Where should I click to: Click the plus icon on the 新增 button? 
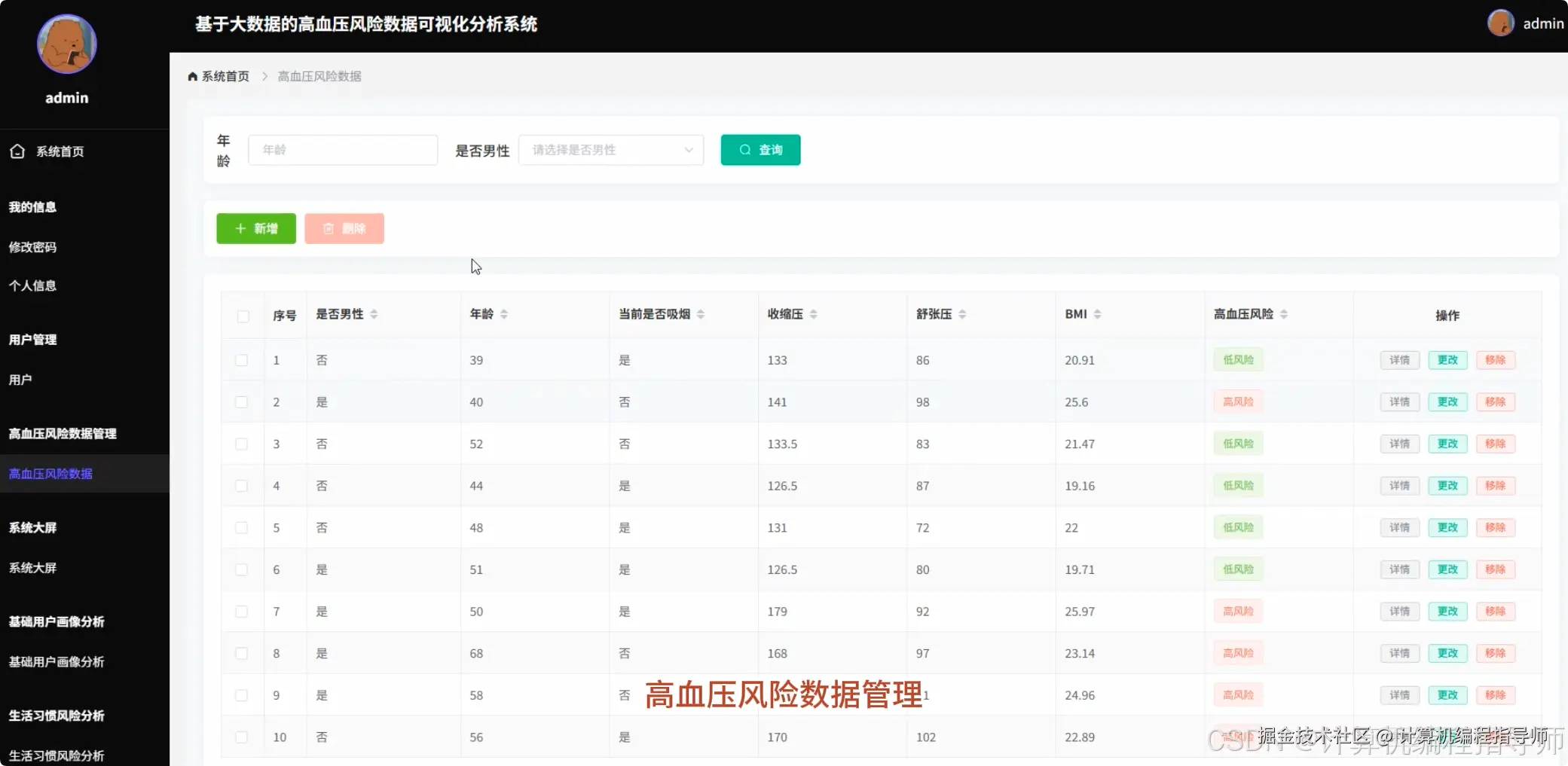[241, 228]
